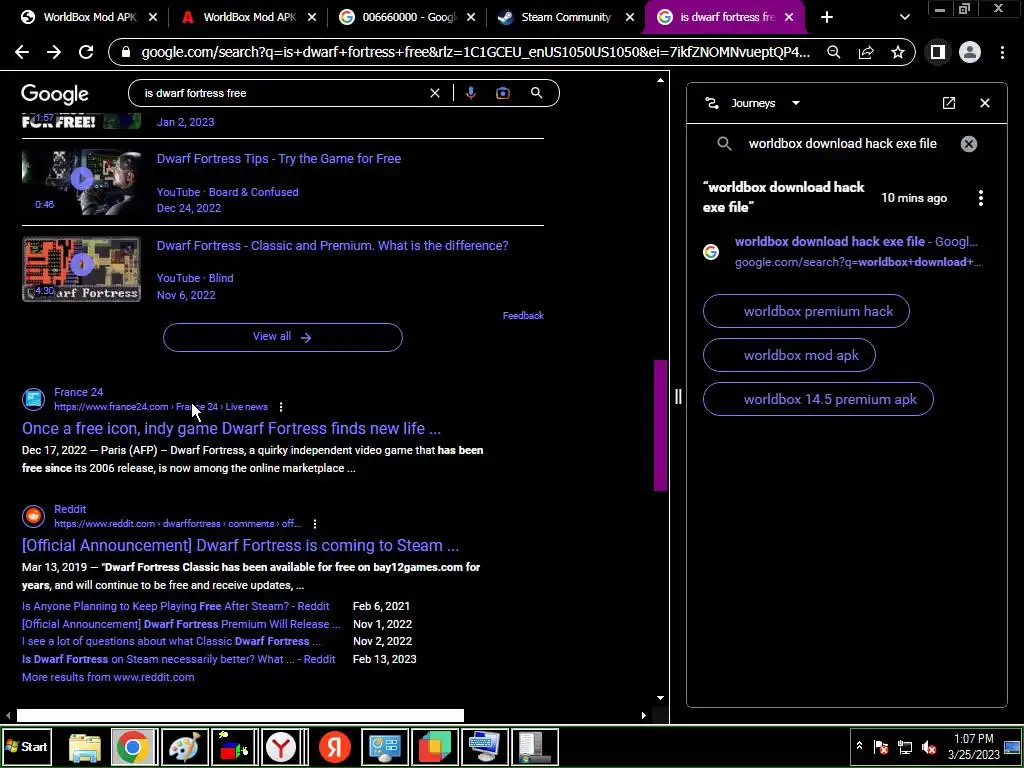Close the Steam Community tab
The width and height of the screenshot is (1024, 768).
click(x=630, y=17)
